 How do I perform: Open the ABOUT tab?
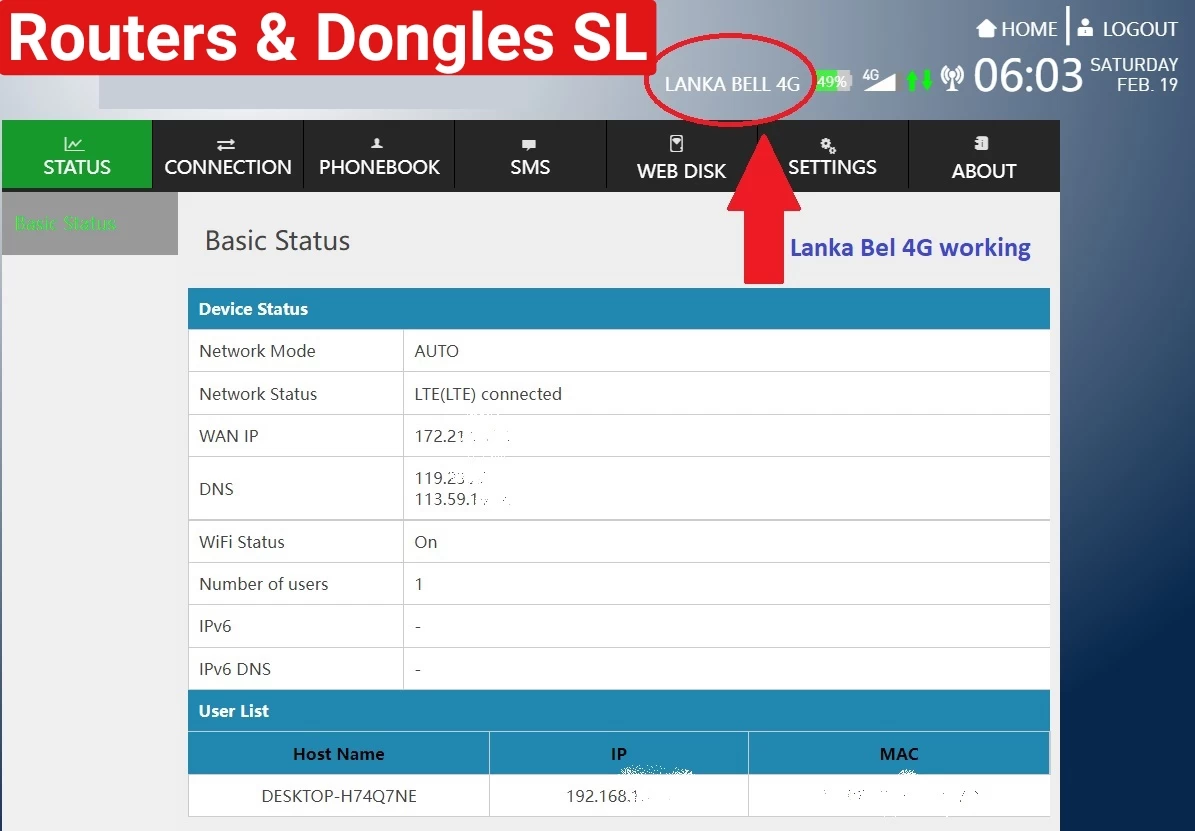coord(984,155)
